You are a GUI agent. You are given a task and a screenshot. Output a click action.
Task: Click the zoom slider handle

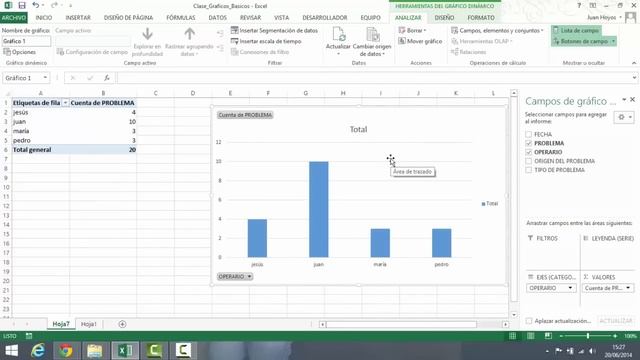(588, 336)
